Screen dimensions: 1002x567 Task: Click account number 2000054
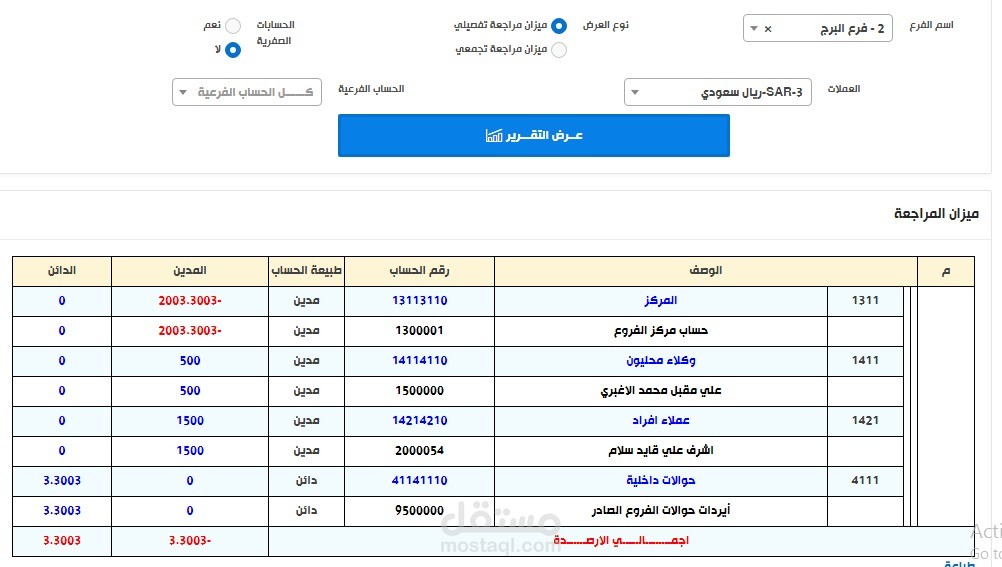click(419, 451)
